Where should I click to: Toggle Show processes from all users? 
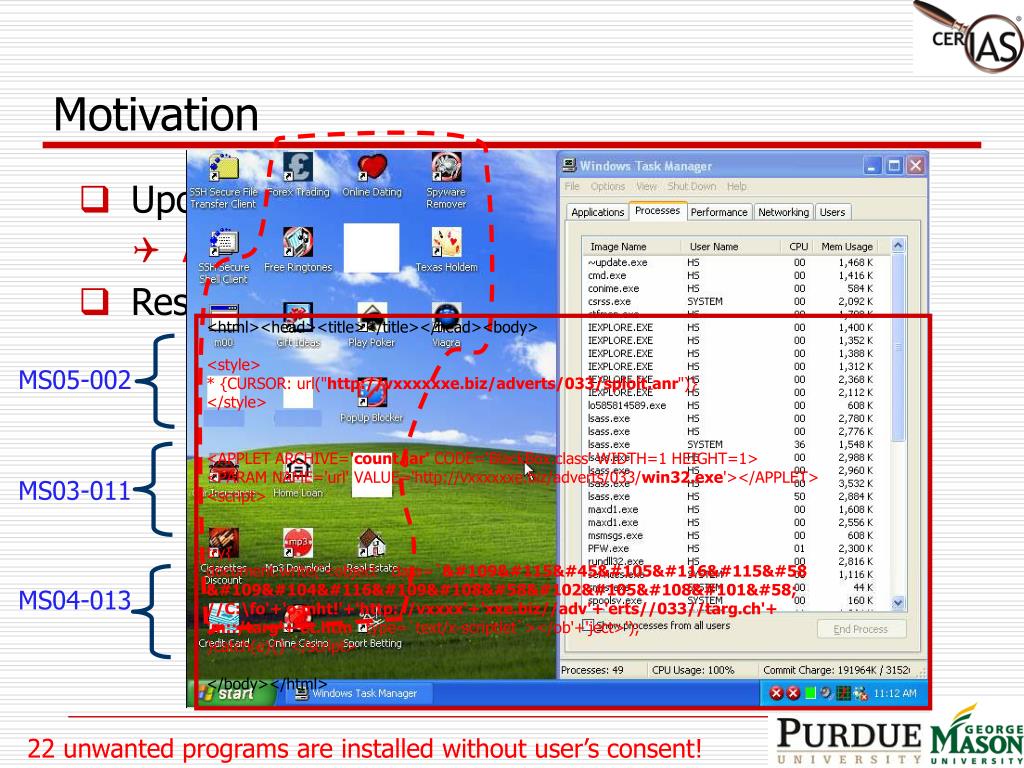tap(587, 625)
